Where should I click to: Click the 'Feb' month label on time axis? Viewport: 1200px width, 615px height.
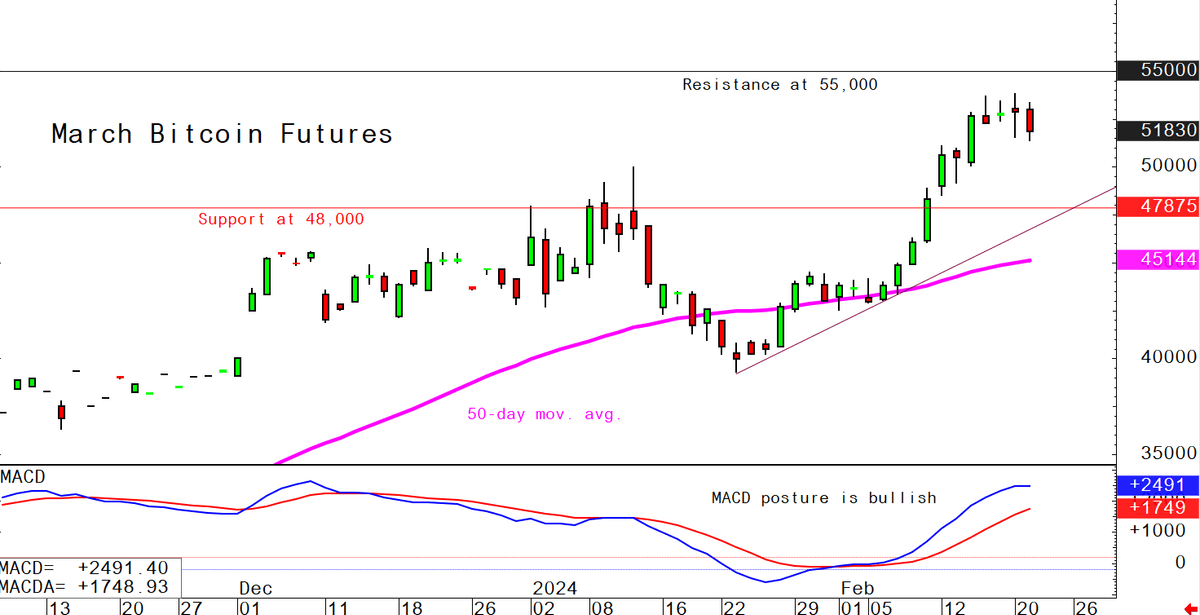pyautogui.click(x=858, y=587)
